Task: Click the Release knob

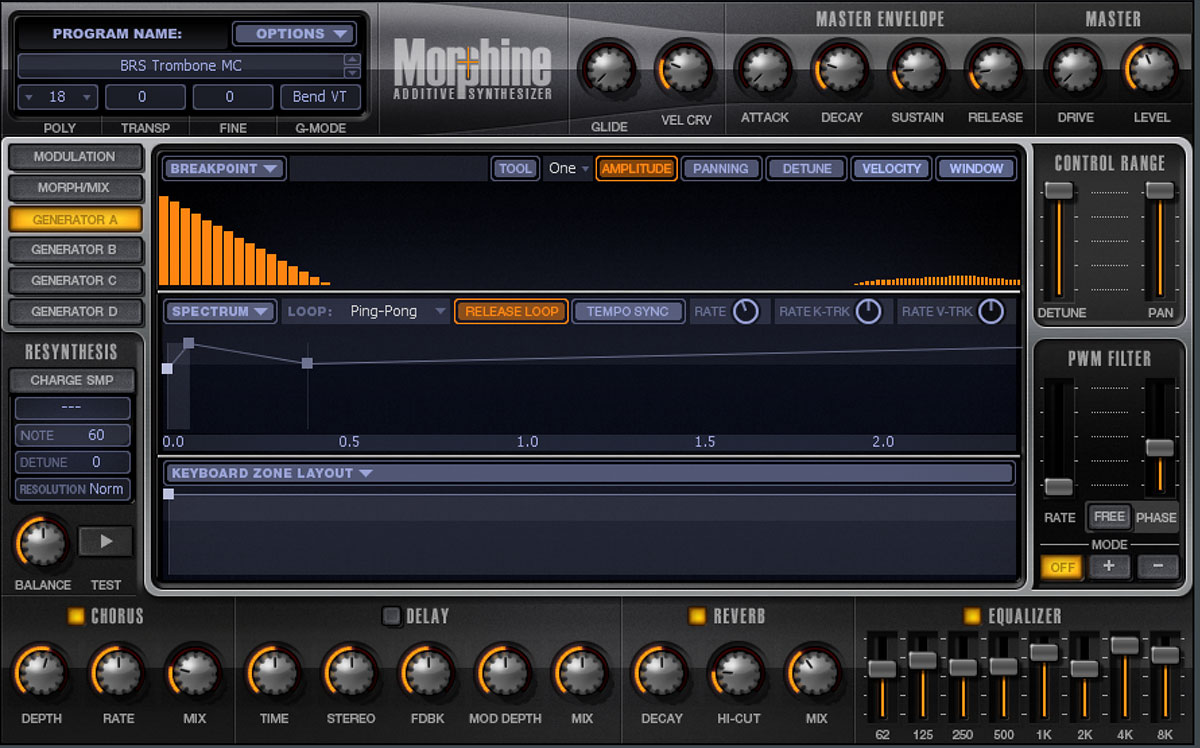Action: coord(995,68)
